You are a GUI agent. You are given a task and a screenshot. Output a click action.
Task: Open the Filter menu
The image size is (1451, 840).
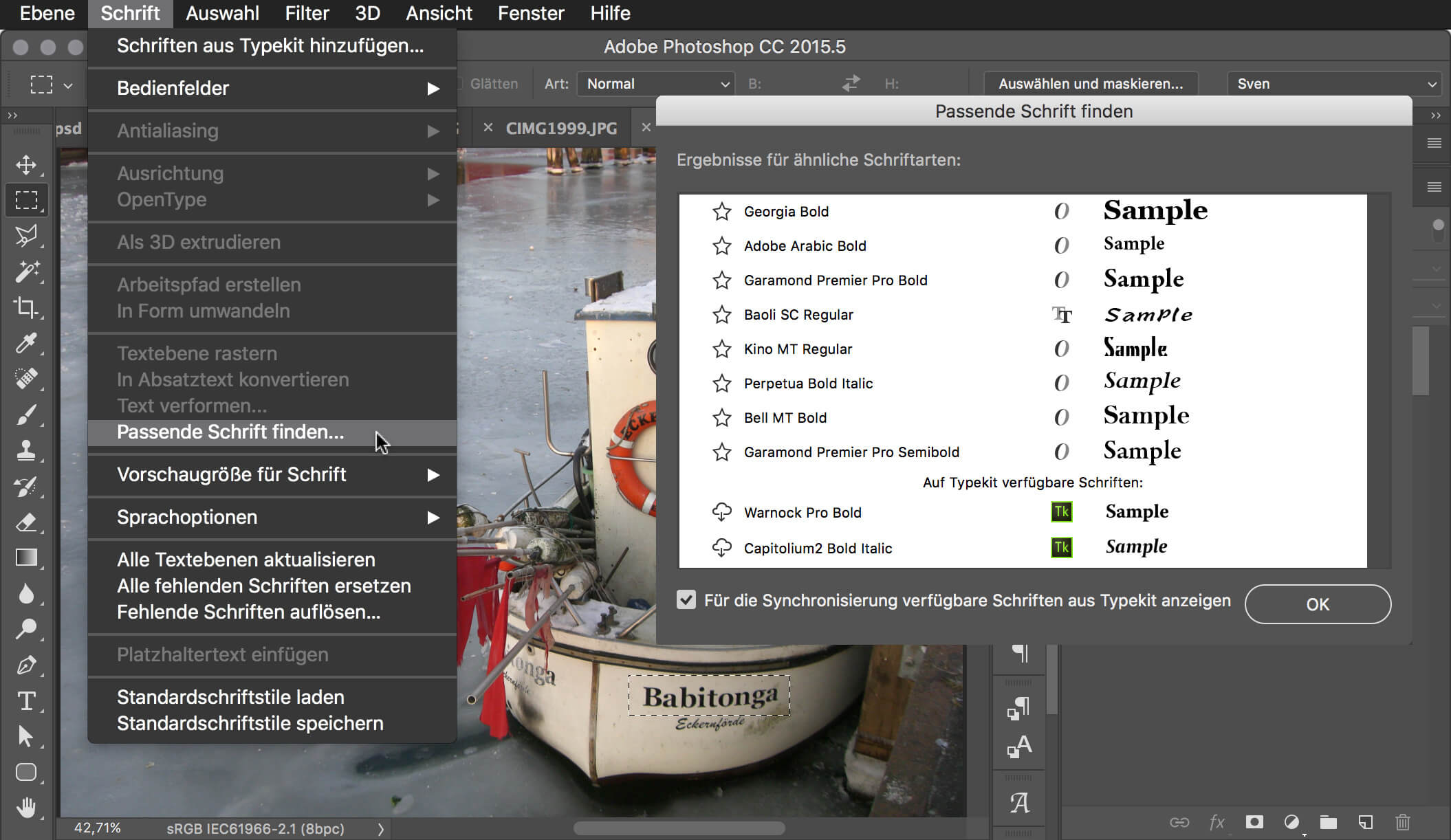[307, 13]
